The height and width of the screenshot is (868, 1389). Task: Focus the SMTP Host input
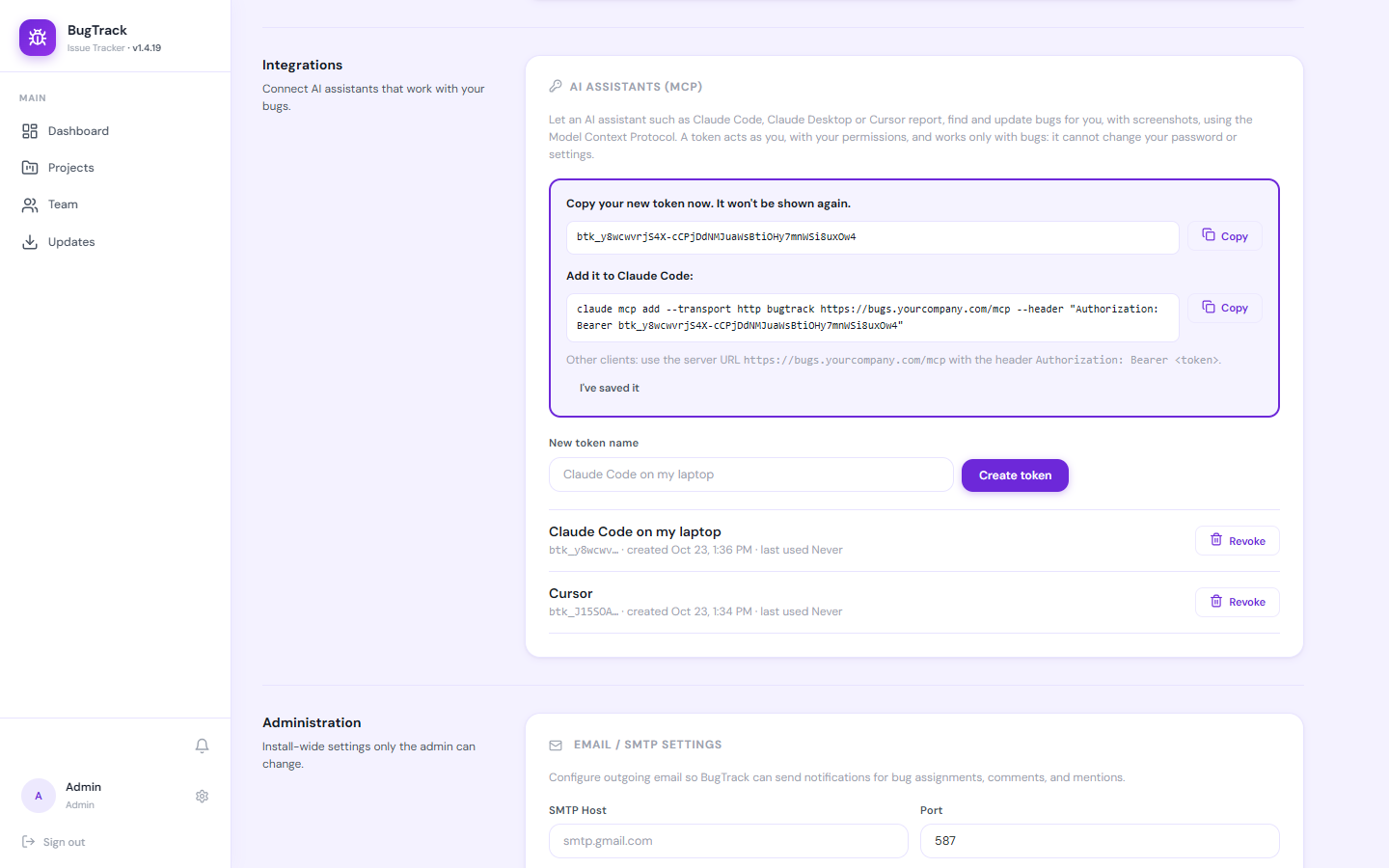click(728, 841)
